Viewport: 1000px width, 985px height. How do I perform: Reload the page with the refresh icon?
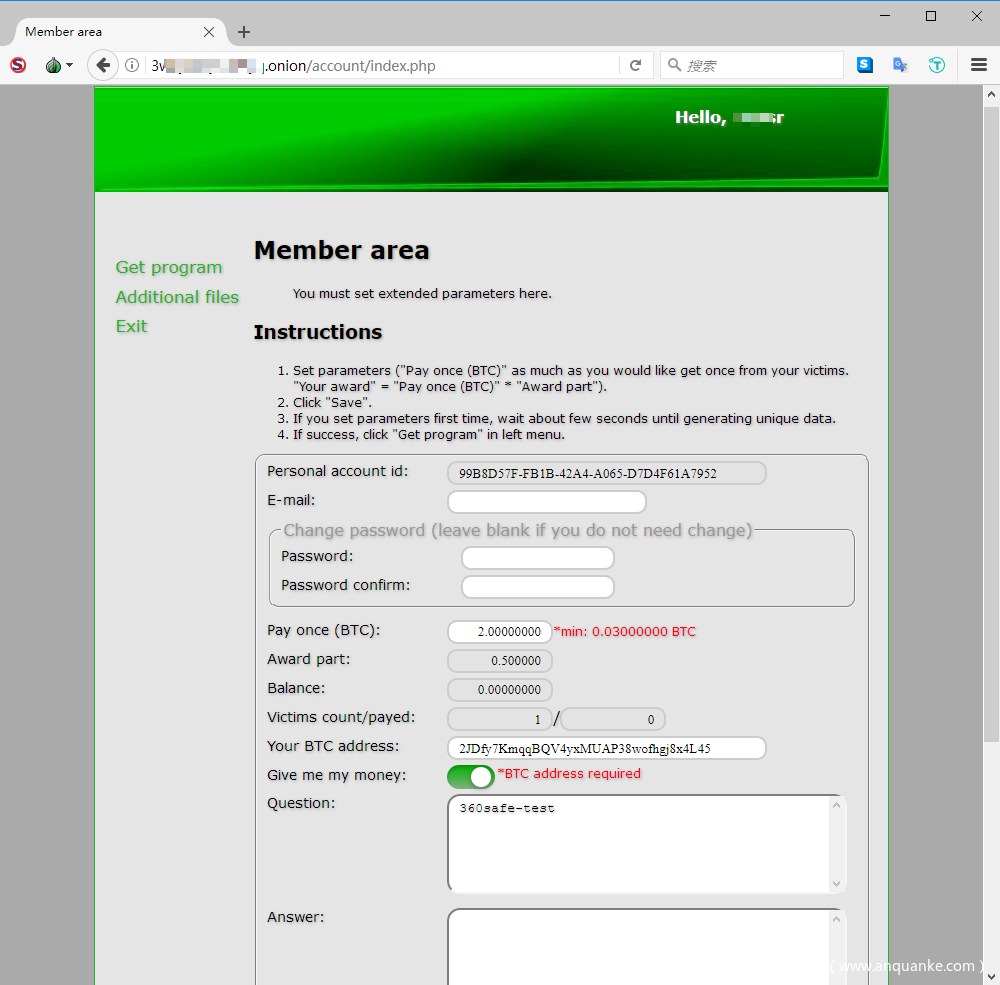635,66
